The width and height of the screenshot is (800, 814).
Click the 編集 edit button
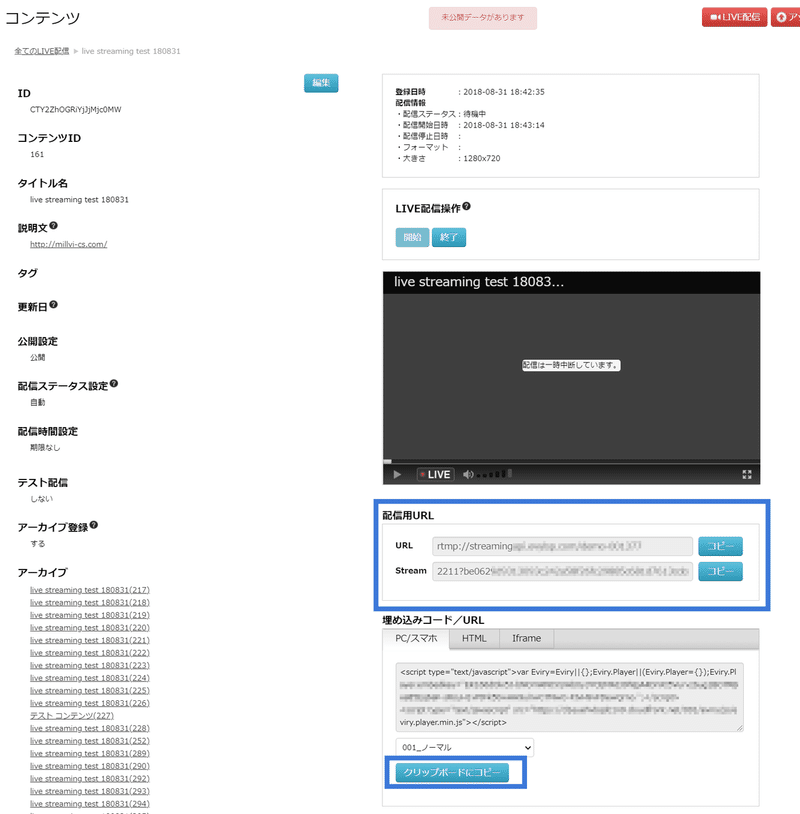click(320, 83)
